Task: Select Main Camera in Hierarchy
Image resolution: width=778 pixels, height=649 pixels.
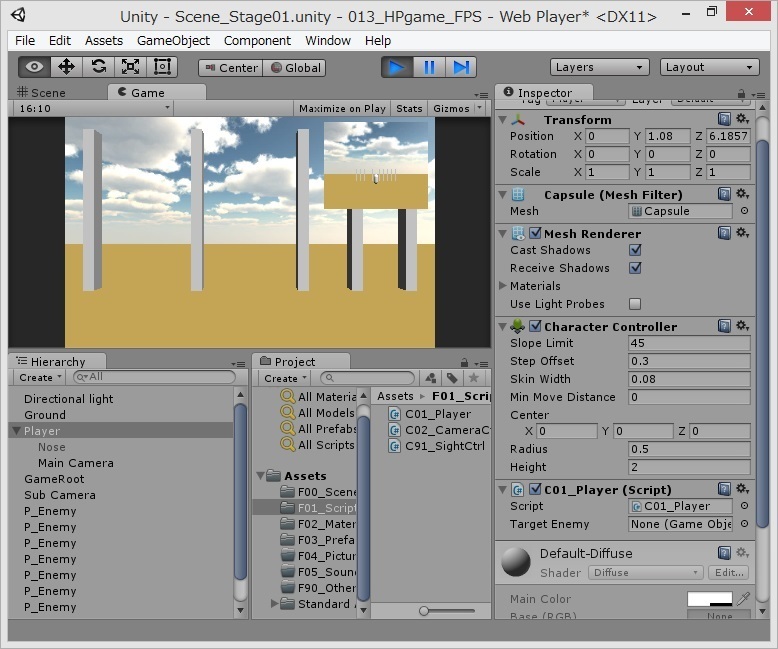Action: pyautogui.click(x=76, y=463)
